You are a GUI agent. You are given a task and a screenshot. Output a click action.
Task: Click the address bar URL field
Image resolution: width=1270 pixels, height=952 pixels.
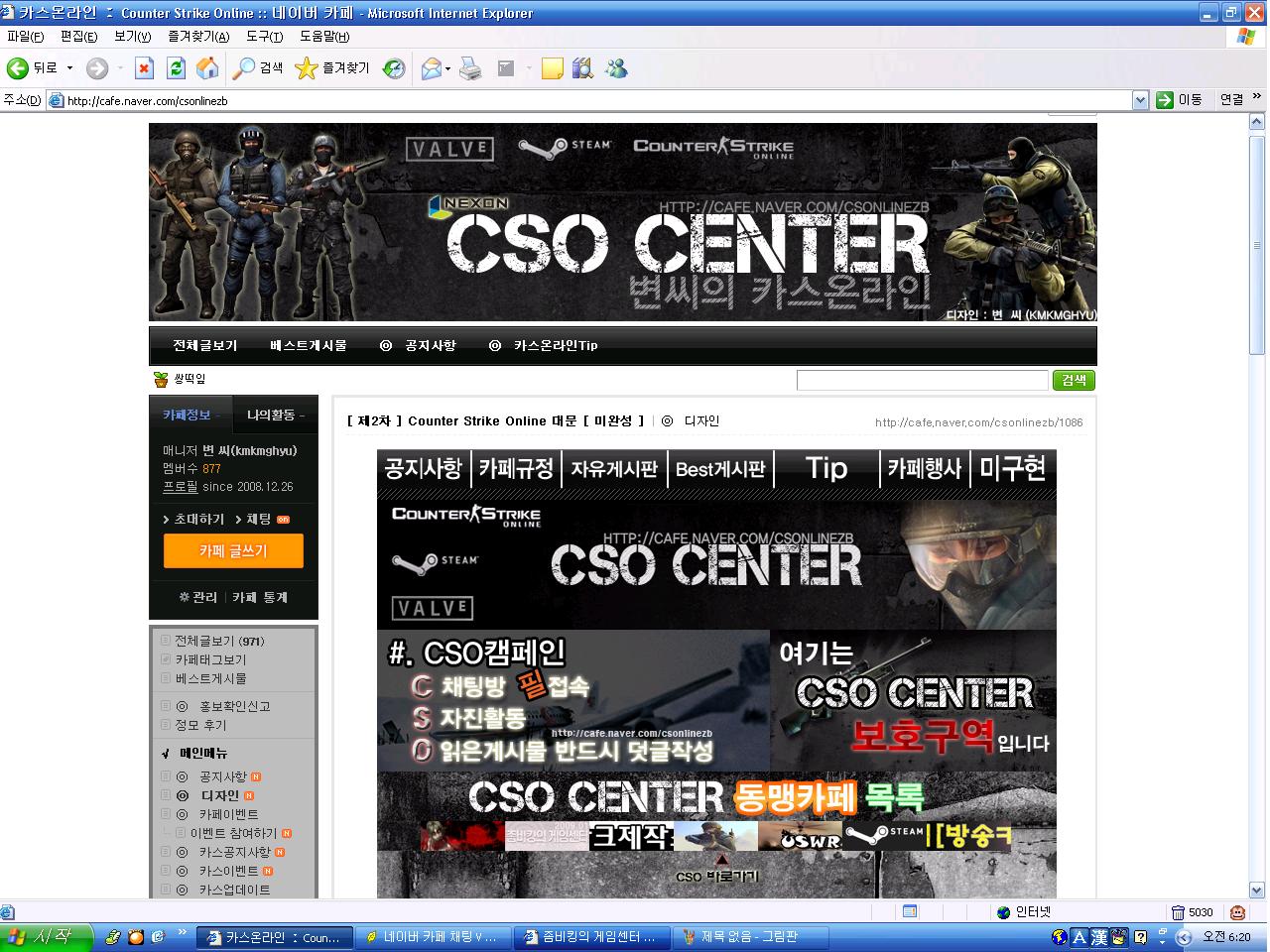click(x=590, y=100)
